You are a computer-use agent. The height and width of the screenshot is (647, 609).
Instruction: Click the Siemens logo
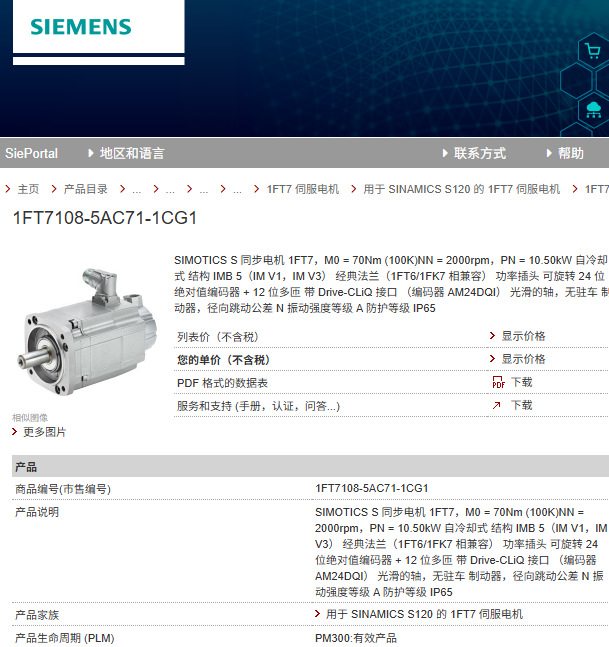pos(81,27)
